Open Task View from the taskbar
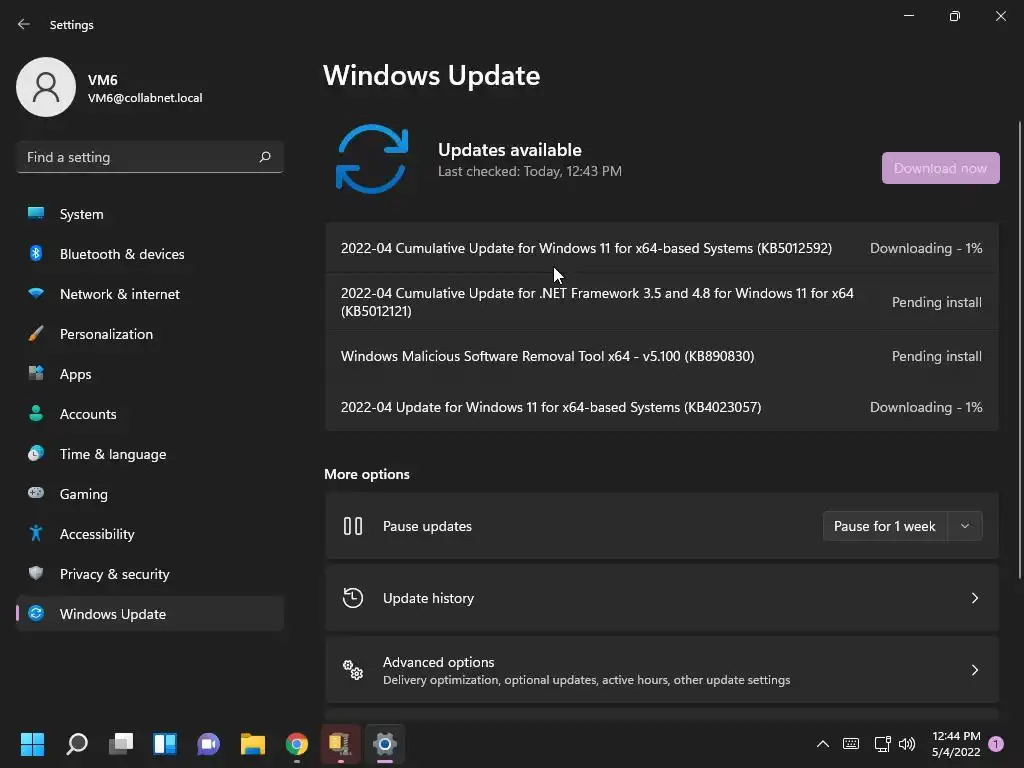Image resolution: width=1024 pixels, height=768 pixels. point(121,744)
